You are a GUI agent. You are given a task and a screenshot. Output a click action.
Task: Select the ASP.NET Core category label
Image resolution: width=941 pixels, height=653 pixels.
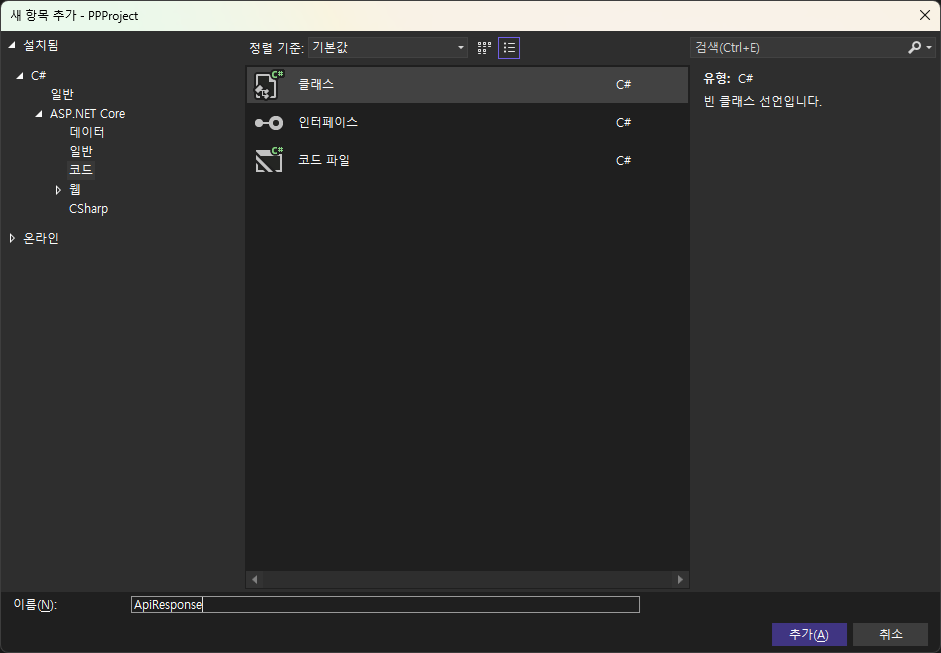coord(88,113)
